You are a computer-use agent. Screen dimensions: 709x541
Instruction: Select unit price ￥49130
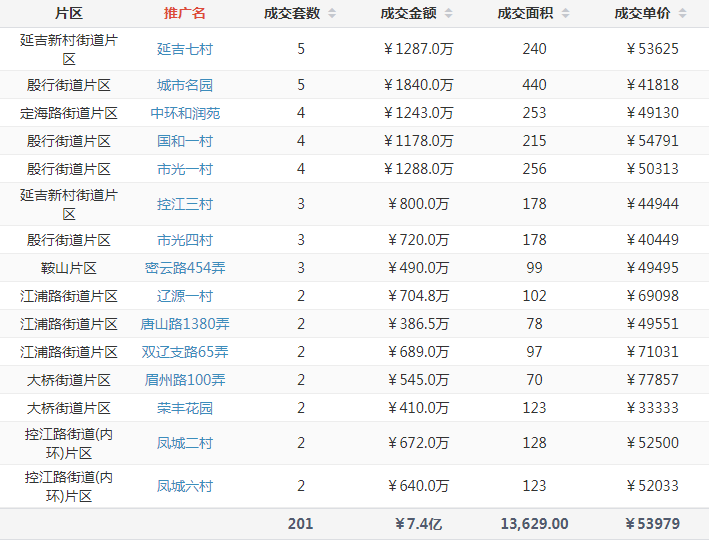[x=652, y=113]
